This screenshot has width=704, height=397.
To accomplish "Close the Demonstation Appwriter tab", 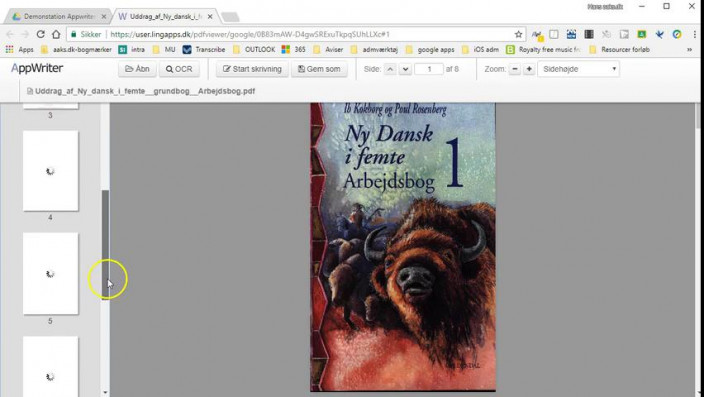I will pyautogui.click(x=104, y=17).
